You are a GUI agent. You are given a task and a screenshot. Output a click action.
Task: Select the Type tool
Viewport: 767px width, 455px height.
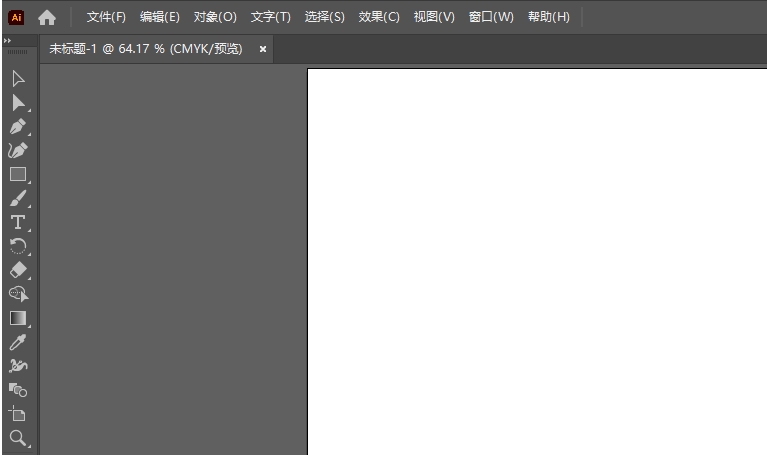tap(18, 223)
